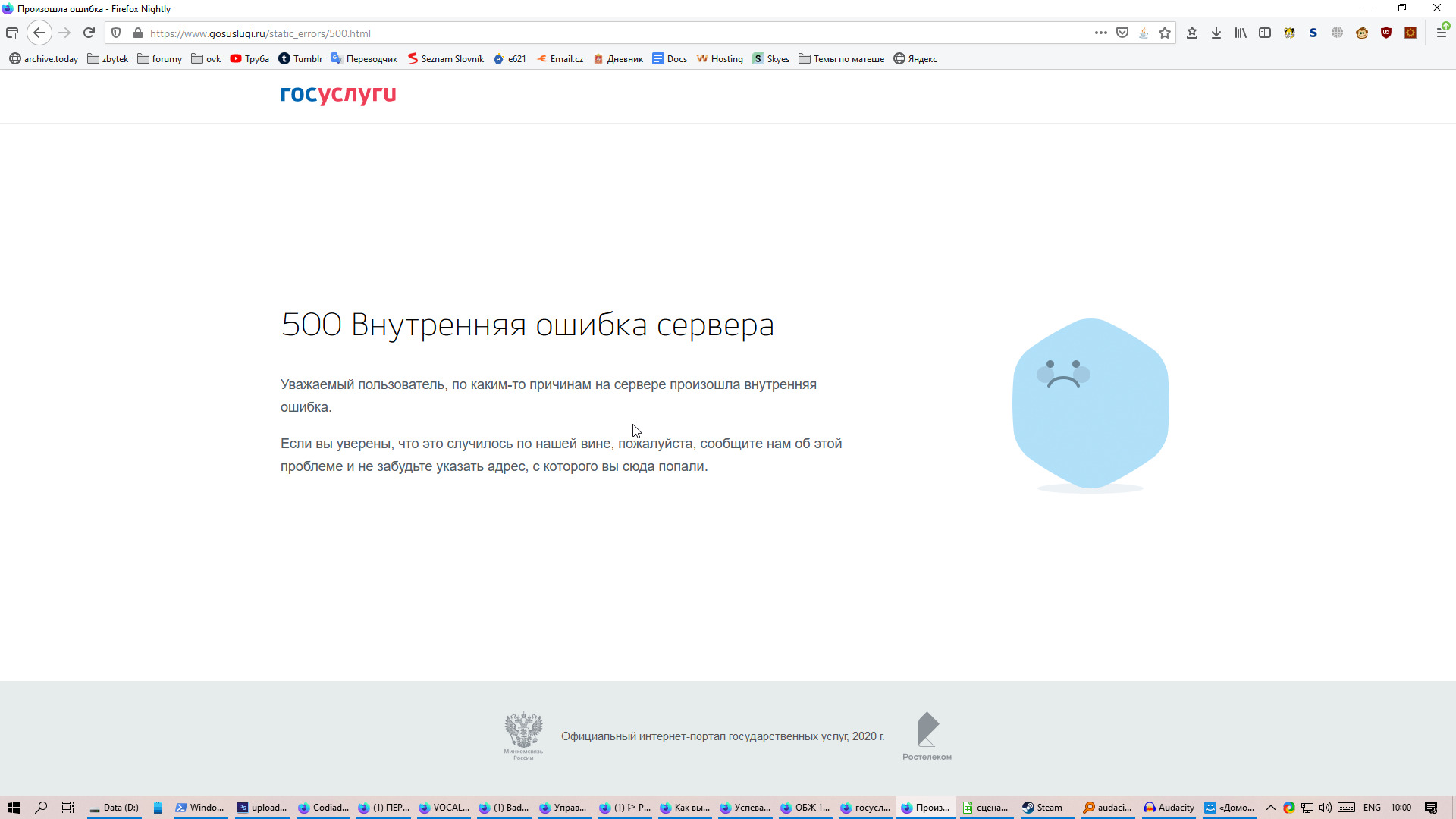Open Firefox hamburger application menu
The image size is (1456, 819).
[x=1441, y=33]
